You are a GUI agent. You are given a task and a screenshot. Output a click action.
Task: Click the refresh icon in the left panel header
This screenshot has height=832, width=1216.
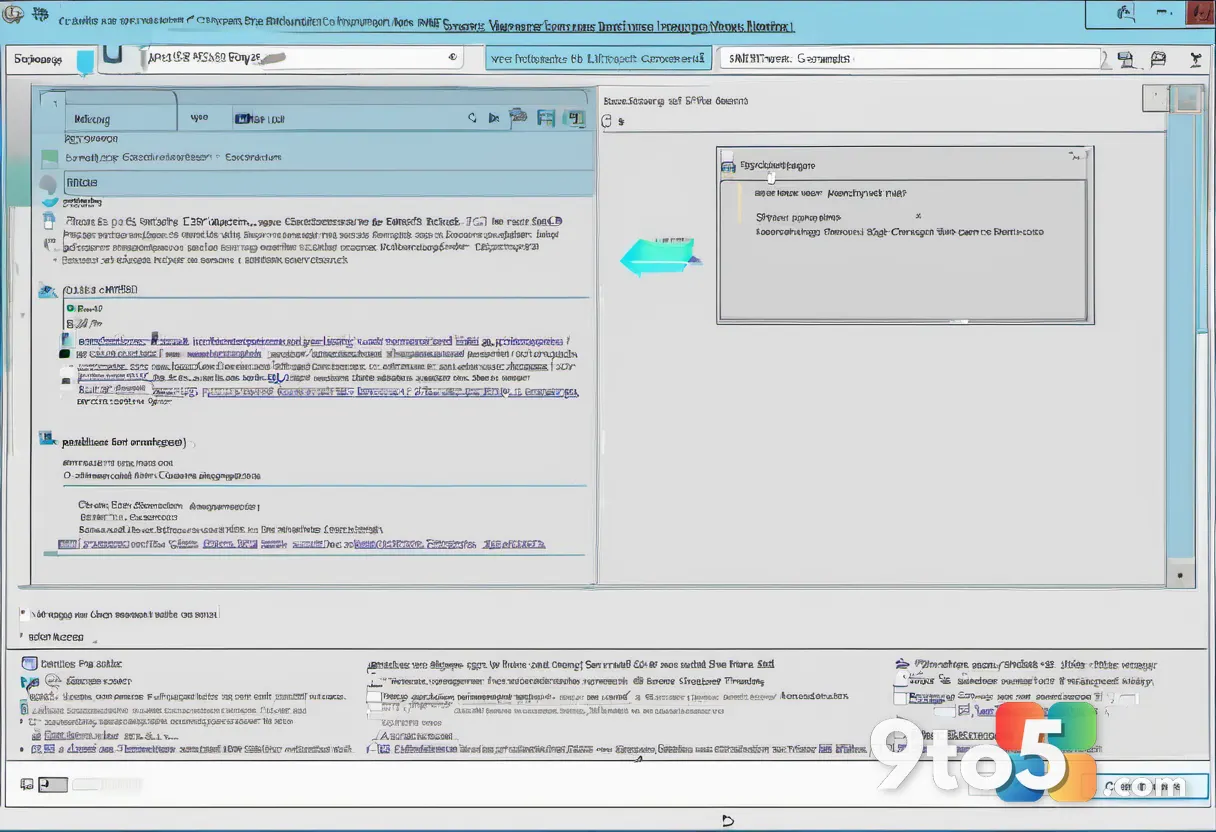click(x=472, y=118)
